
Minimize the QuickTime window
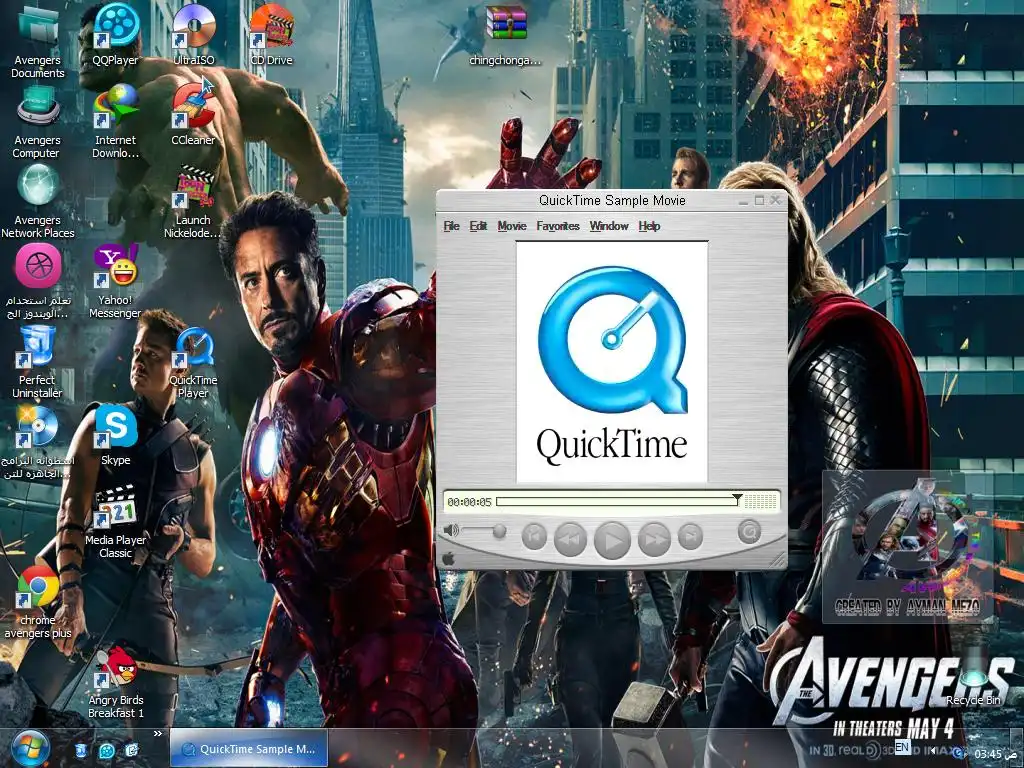click(743, 201)
